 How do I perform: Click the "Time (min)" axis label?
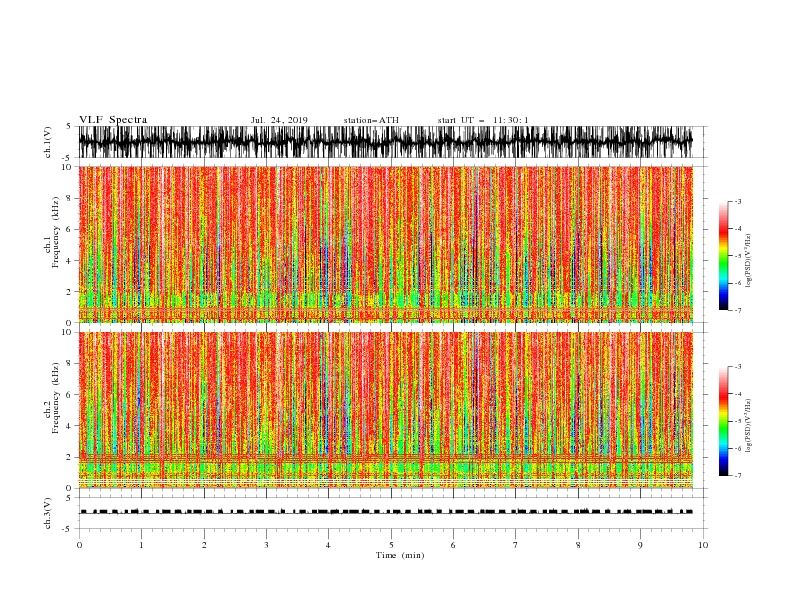coord(400,555)
